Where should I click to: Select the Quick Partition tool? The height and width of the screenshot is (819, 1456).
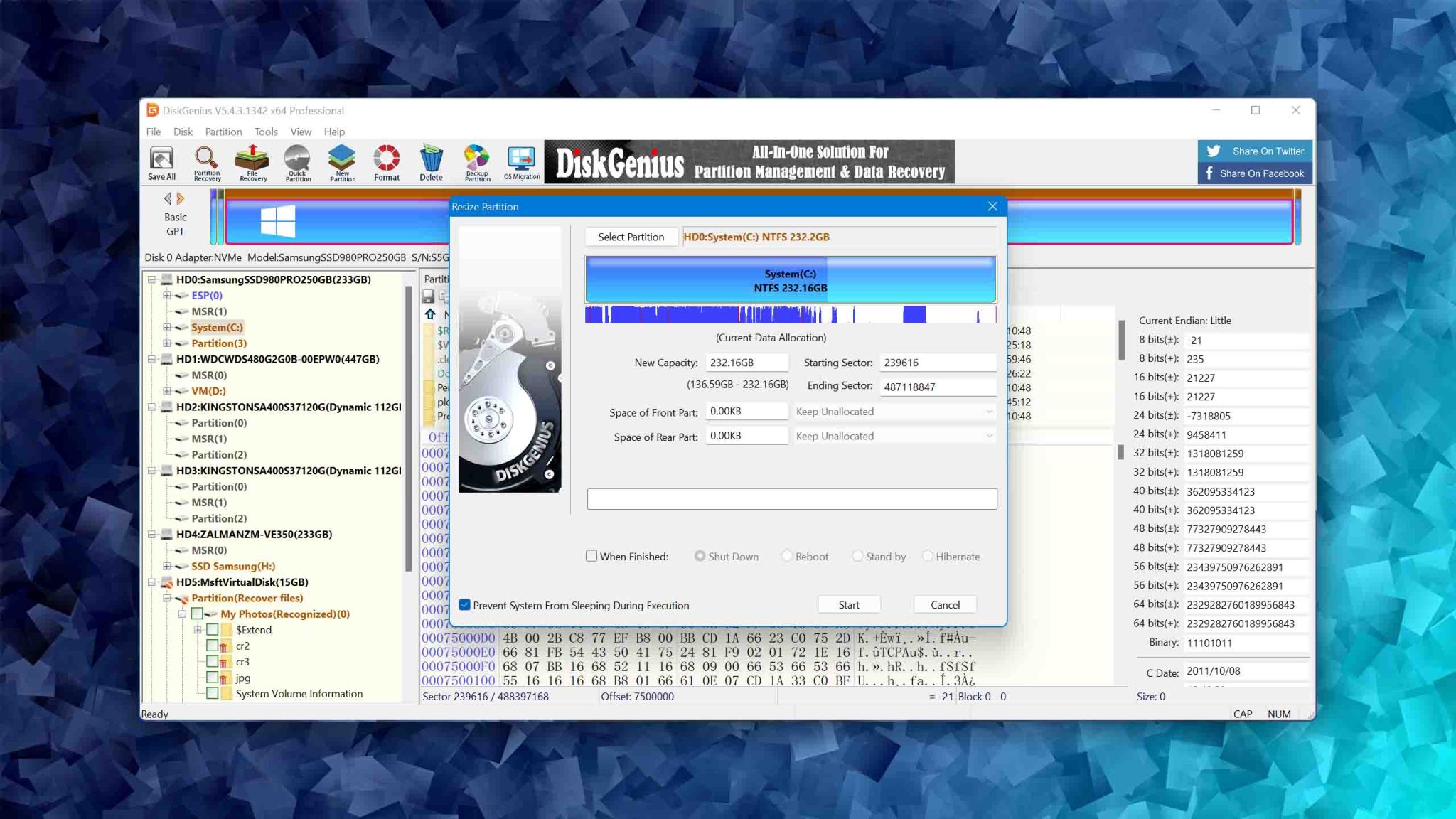298,162
